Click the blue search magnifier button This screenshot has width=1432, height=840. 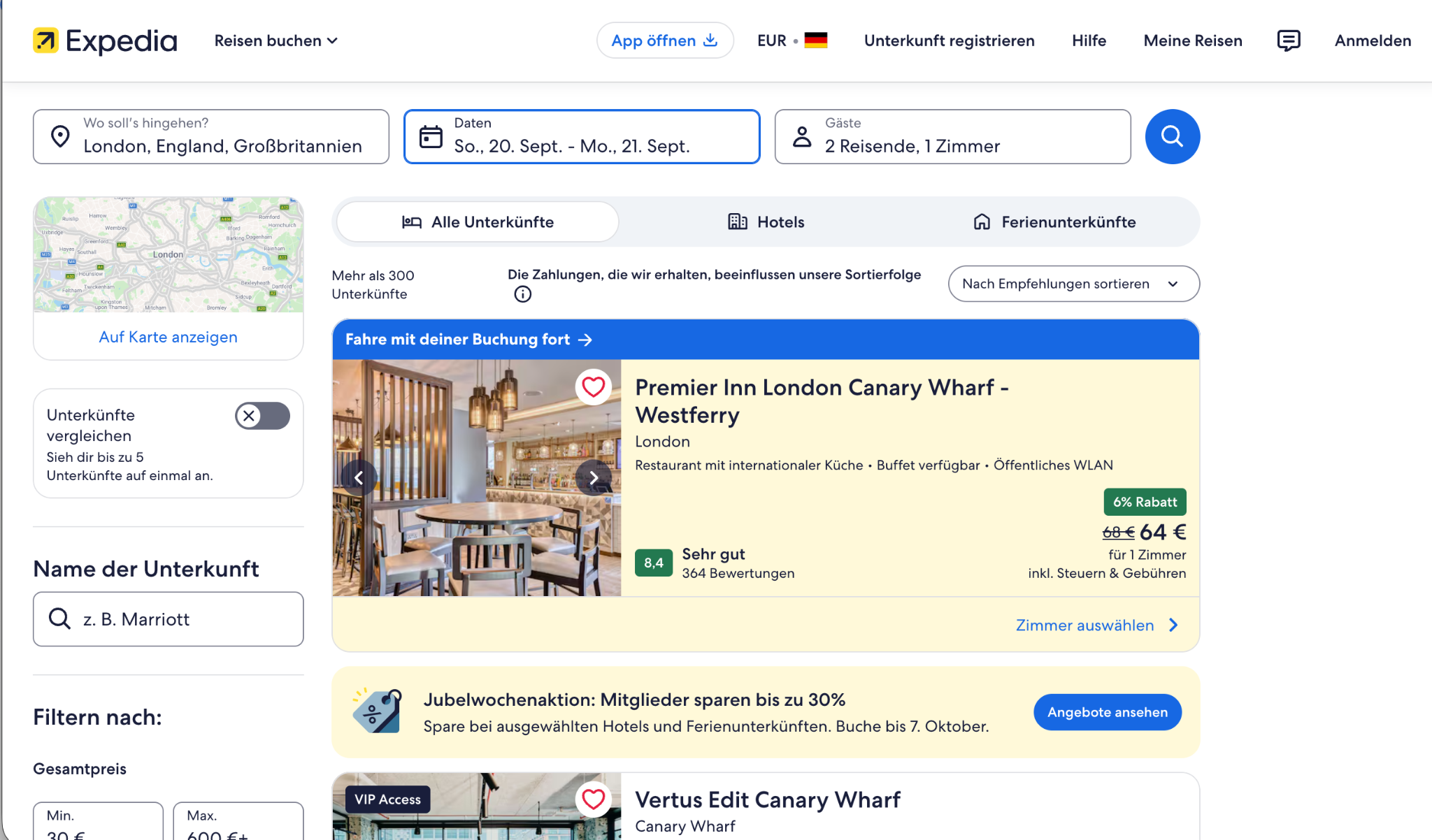click(1173, 136)
